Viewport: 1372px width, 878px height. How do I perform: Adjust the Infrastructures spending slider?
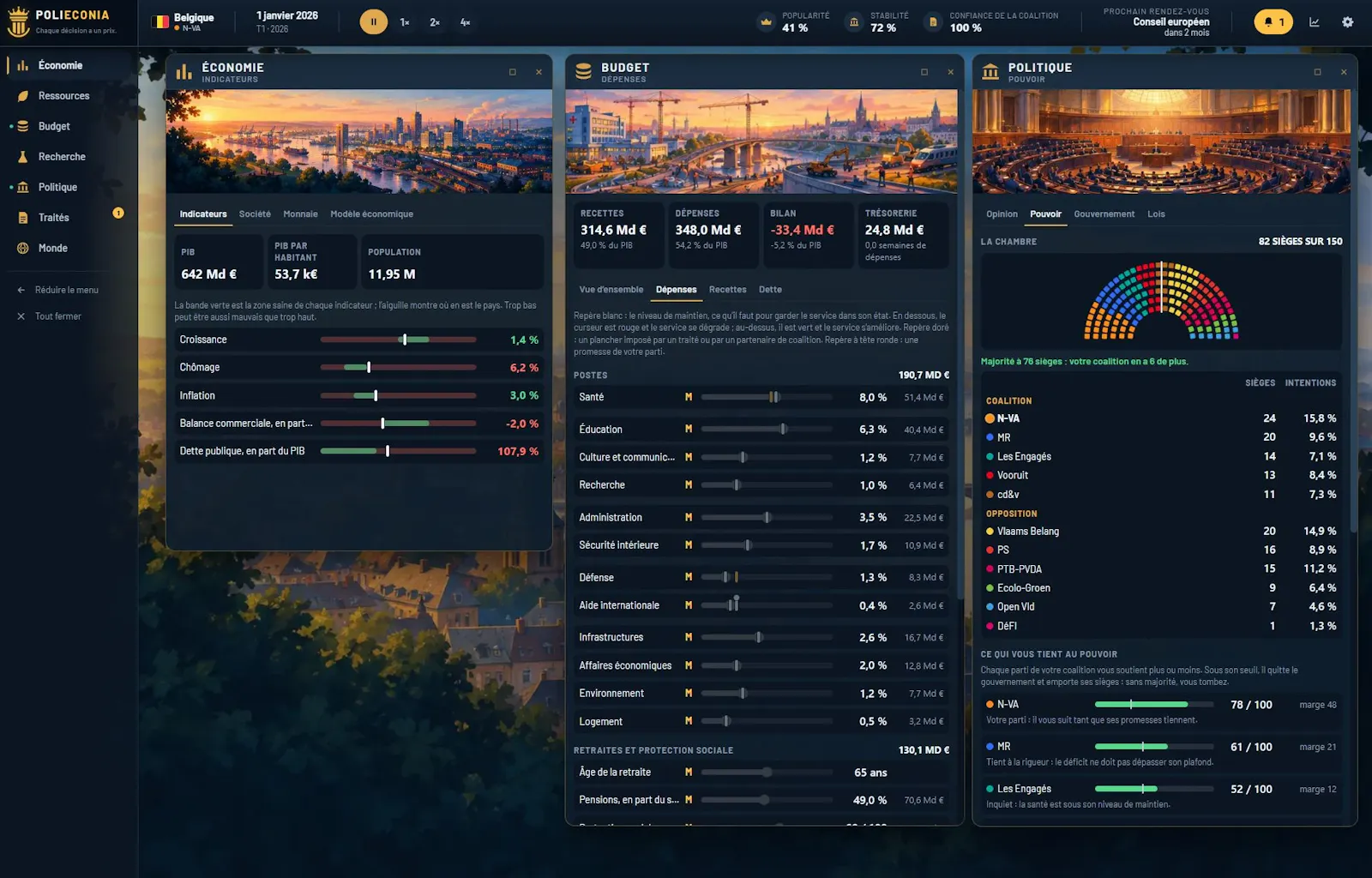coord(767,637)
